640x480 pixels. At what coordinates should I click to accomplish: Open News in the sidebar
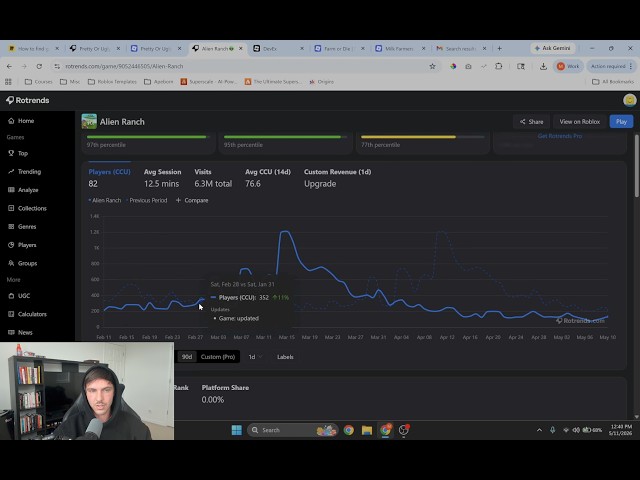pos(20,333)
